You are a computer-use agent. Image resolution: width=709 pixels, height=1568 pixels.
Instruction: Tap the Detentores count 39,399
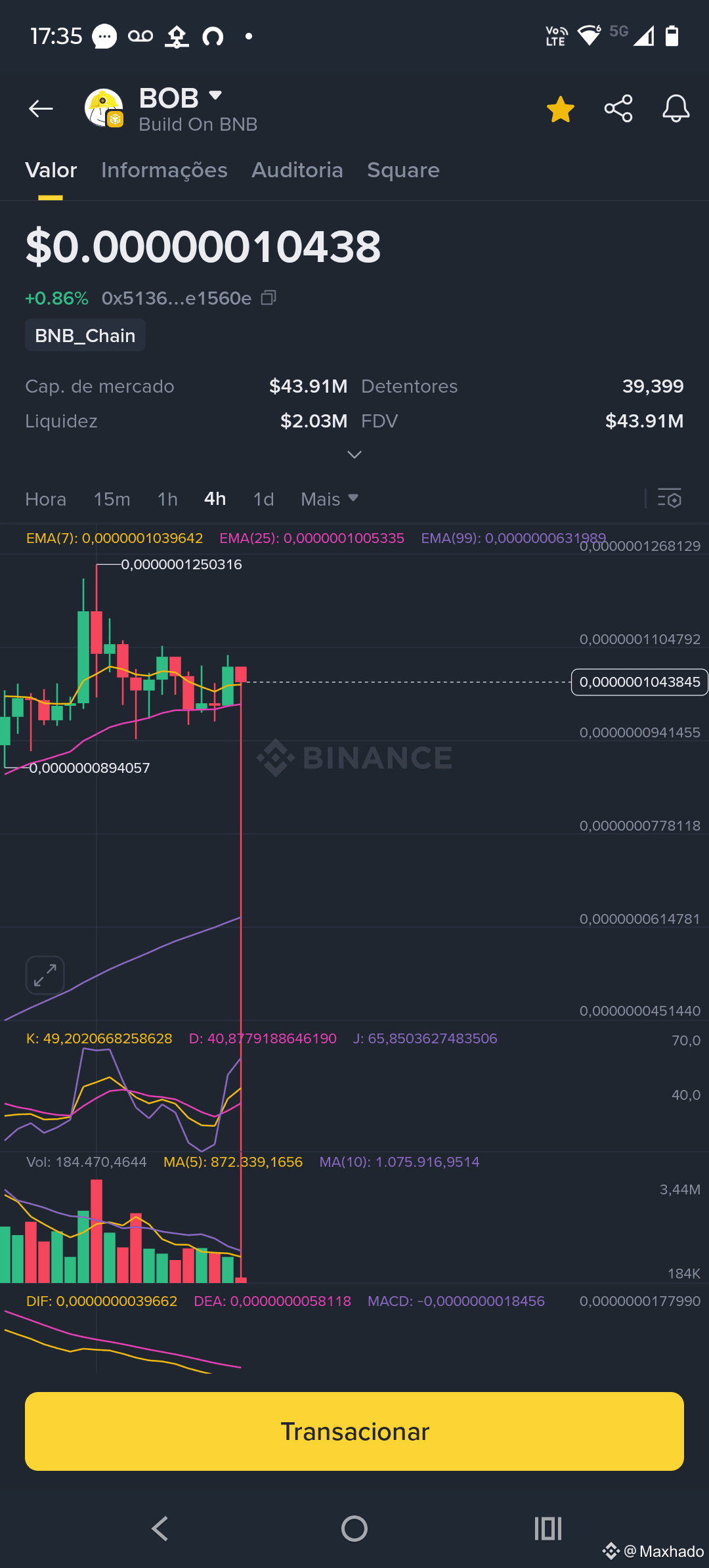[x=653, y=386]
